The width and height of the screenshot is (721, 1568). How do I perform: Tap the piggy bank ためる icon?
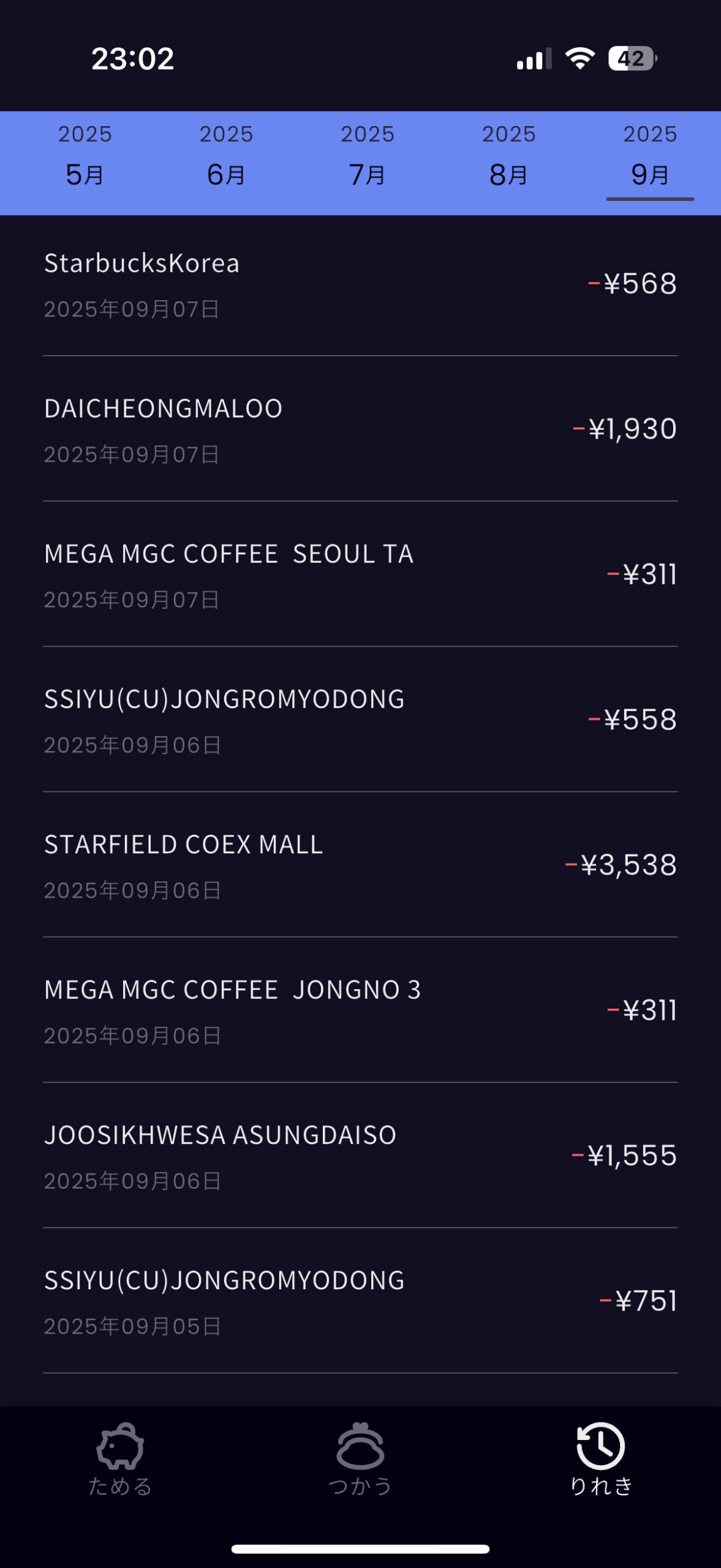pyautogui.click(x=120, y=1458)
